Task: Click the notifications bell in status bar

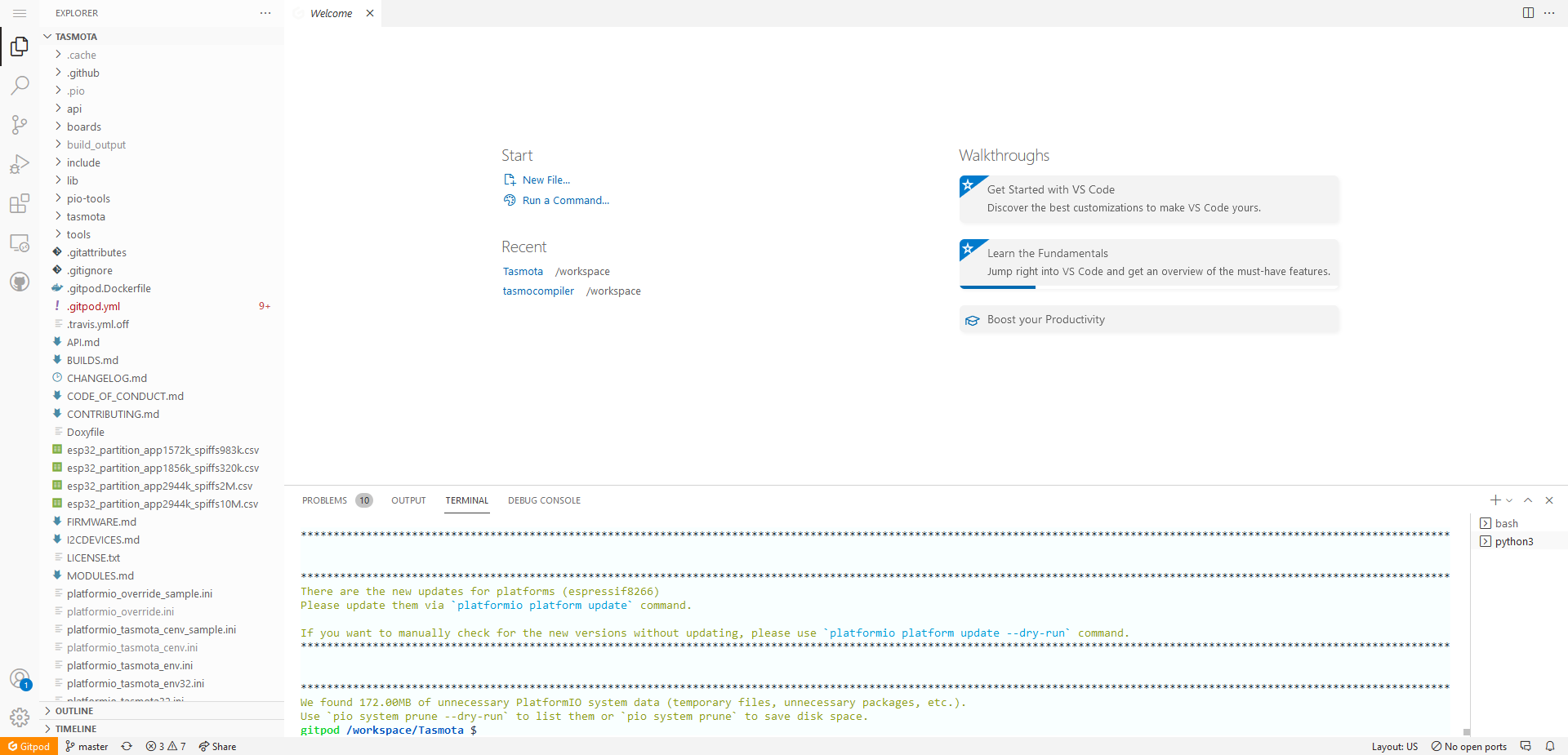Action: click(1549, 746)
